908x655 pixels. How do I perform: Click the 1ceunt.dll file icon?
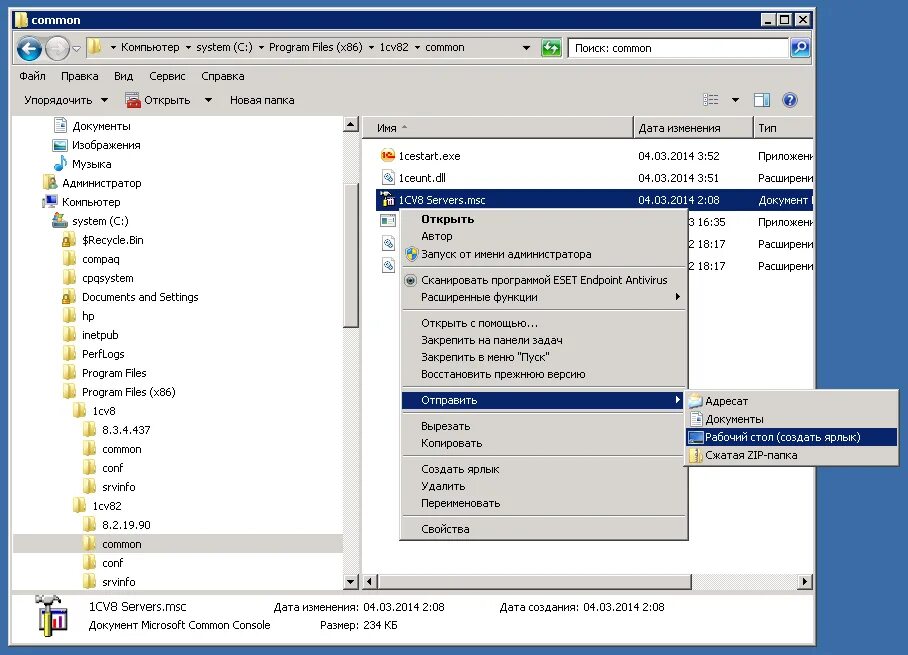[388, 177]
